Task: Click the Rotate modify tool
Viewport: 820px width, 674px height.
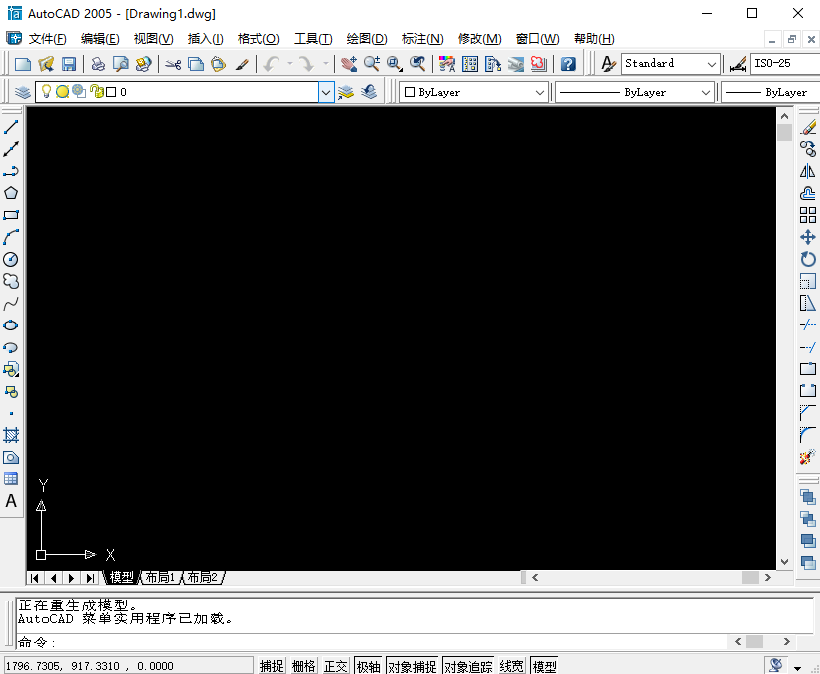Action: click(x=808, y=259)
